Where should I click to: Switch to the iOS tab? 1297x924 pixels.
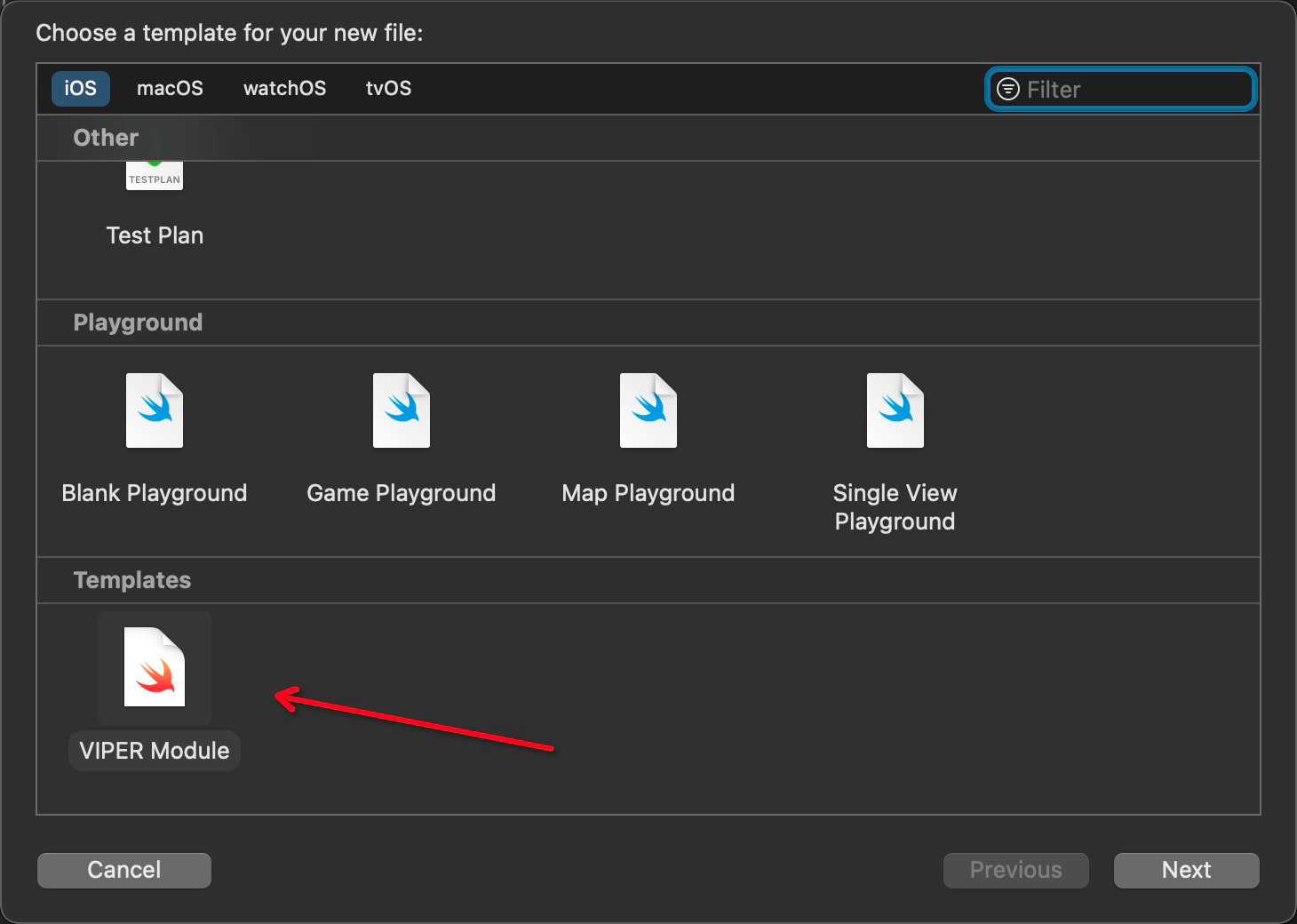point(80,88)
